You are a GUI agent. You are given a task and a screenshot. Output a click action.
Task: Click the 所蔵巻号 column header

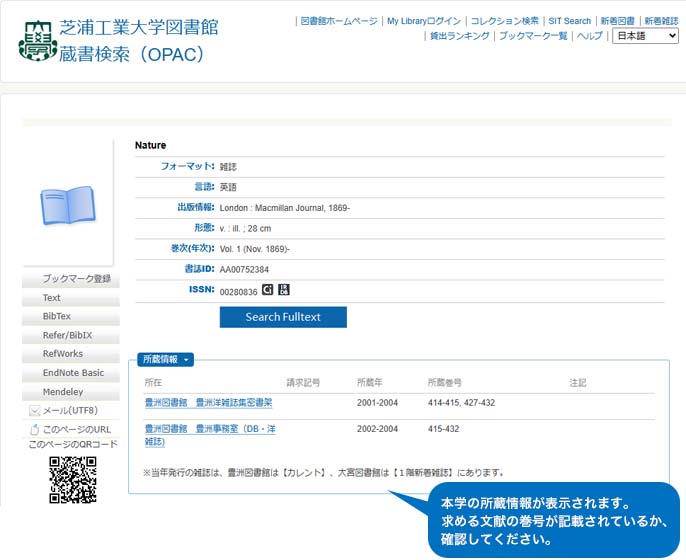pyautogui.click(x=444, y=382)
